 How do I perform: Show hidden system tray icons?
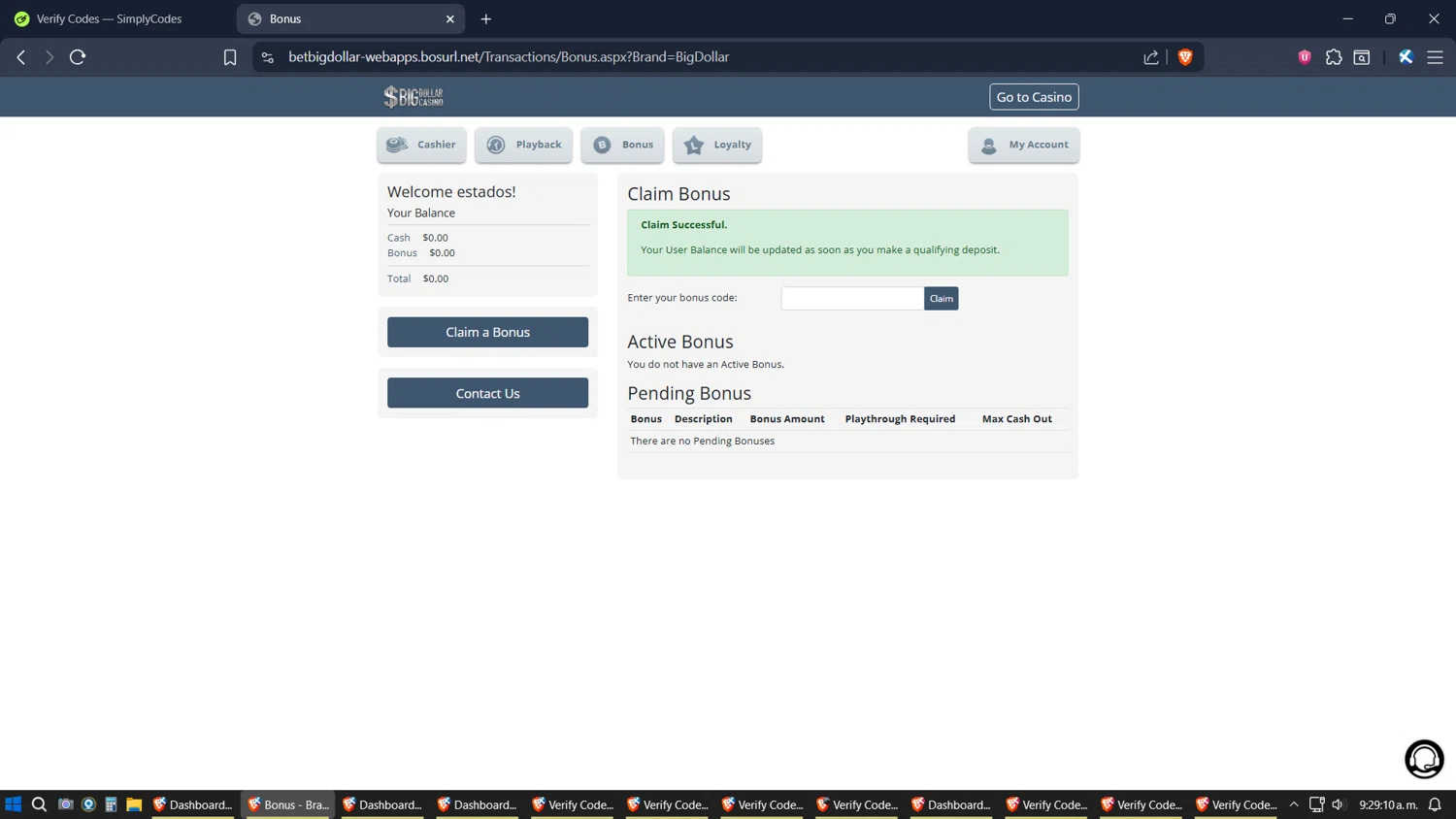pyautogui.click(x=1294, y=804)
